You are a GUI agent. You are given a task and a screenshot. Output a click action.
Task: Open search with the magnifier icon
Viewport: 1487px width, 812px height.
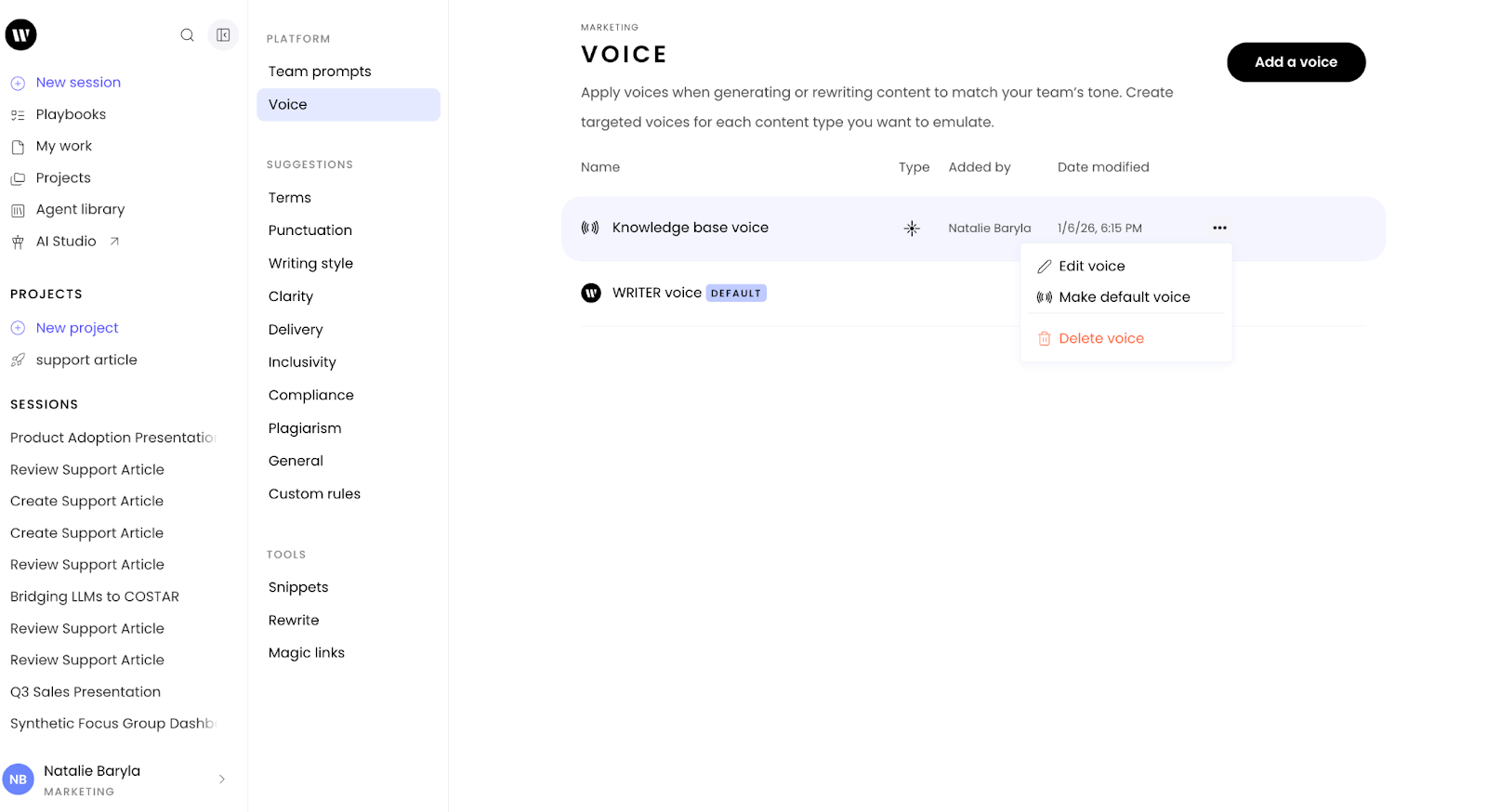[x=187, y=35]
